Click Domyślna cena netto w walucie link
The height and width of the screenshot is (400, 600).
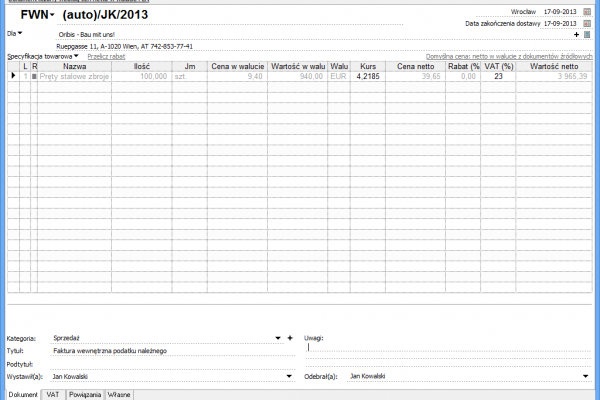[509, 56]
